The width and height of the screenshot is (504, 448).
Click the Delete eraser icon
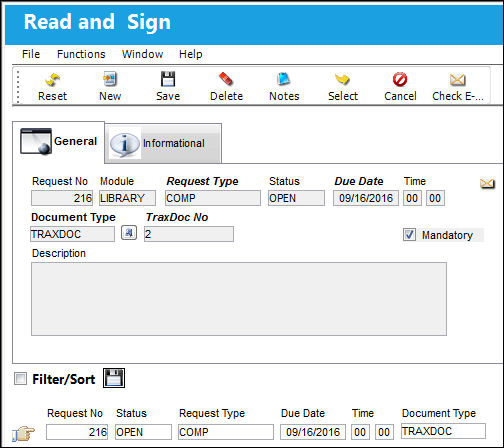tap(226, 79)
